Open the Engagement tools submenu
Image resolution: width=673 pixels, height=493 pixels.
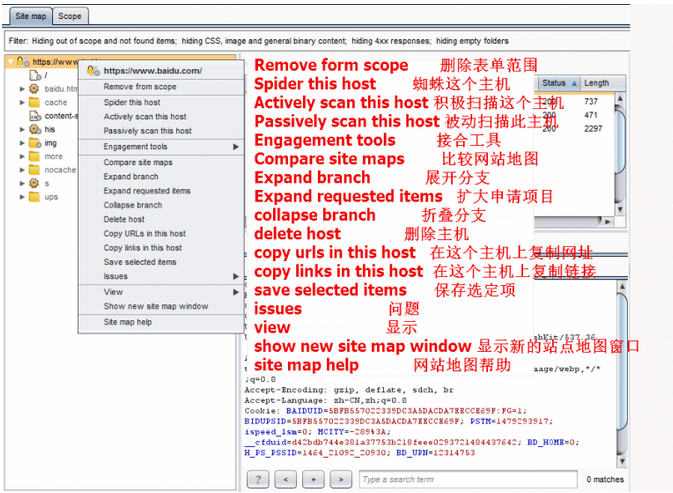(x=161, y=147)
